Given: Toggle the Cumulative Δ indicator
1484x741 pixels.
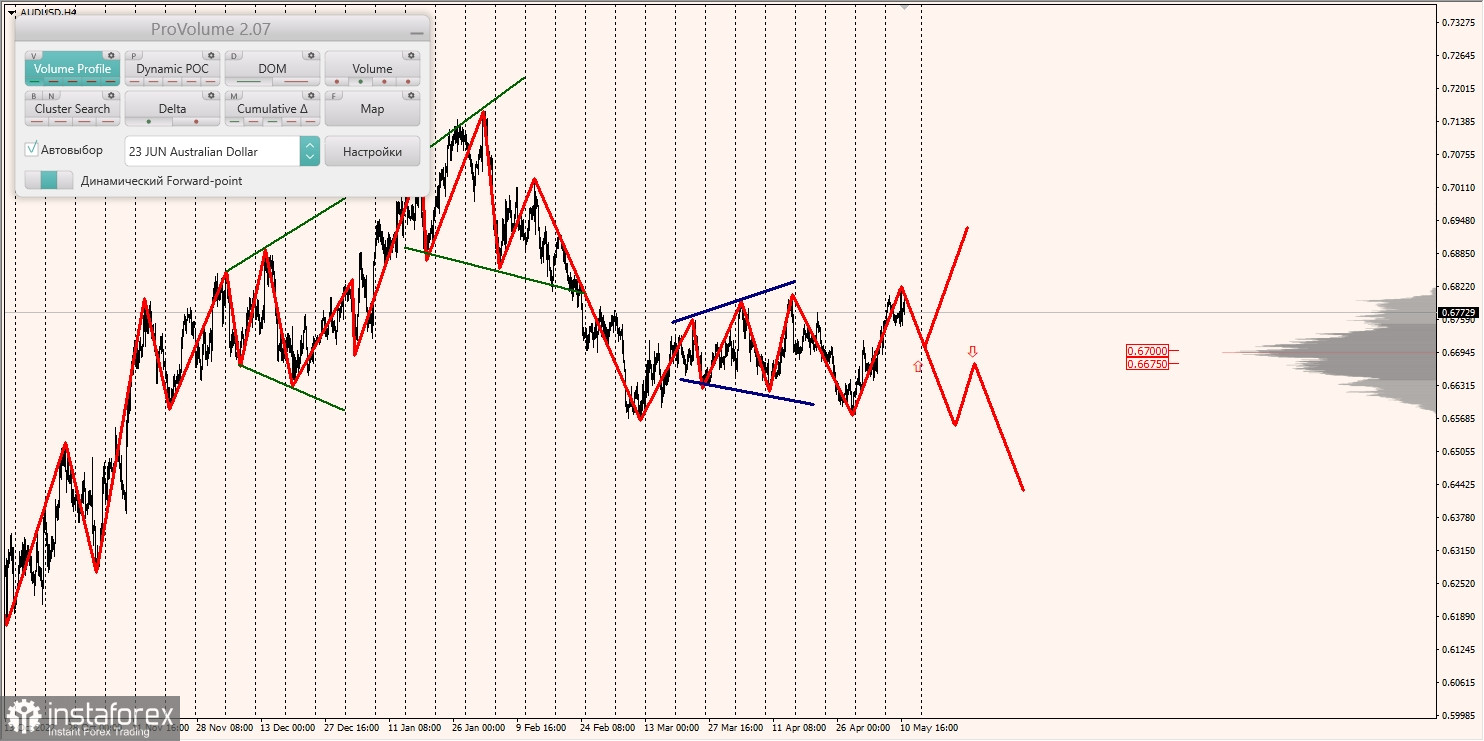Looking at the screenshot, I should 272,109.
